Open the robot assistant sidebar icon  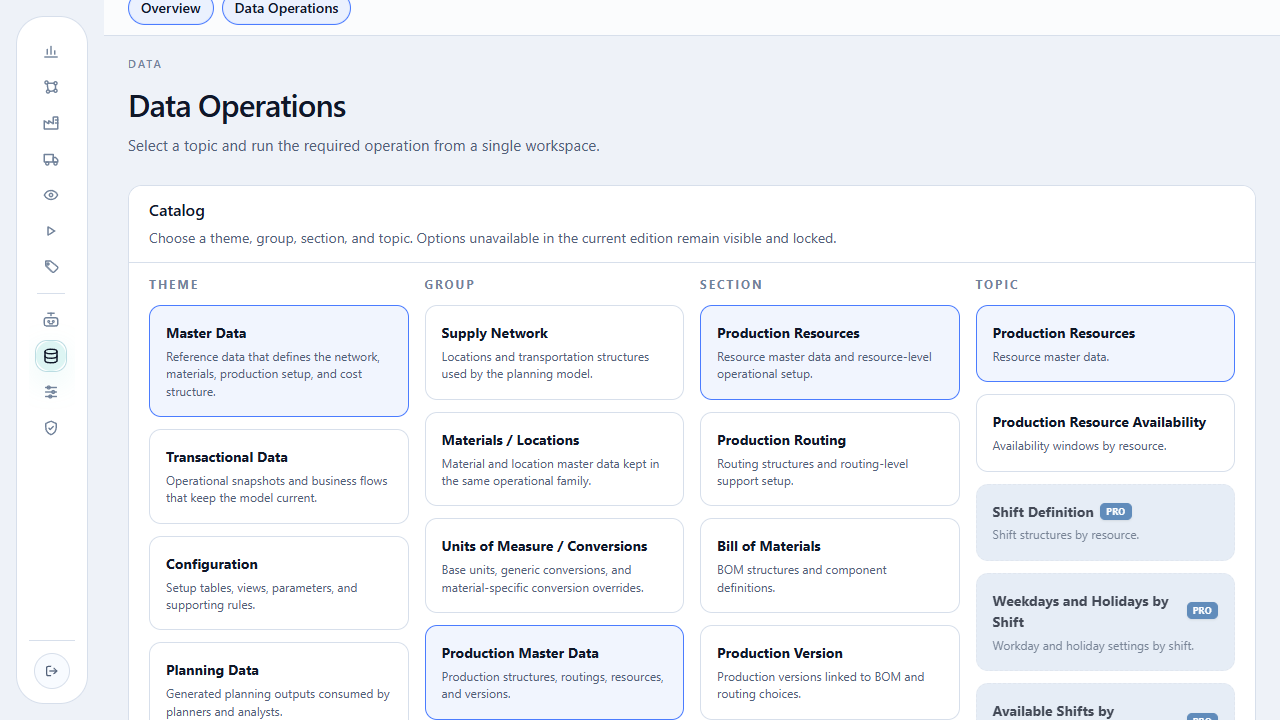click(51, 320)
